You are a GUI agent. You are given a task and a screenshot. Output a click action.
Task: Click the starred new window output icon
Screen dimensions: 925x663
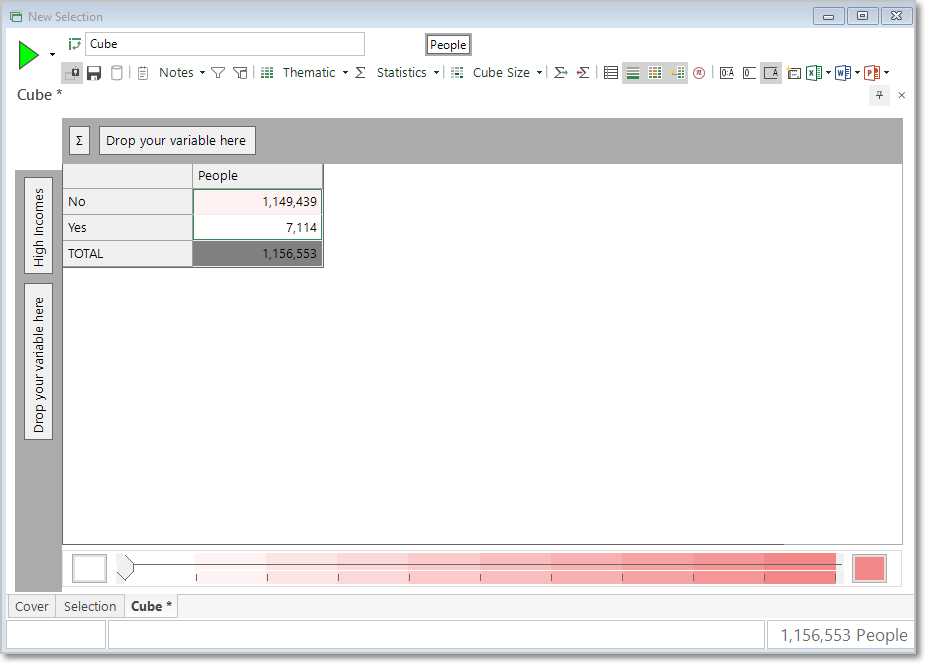click(793, 73)
